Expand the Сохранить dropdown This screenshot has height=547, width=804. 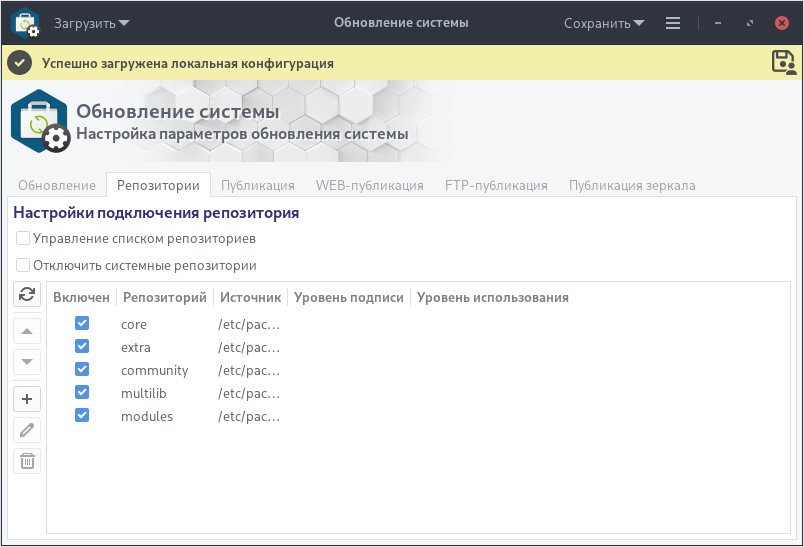[x=604, y=24]
